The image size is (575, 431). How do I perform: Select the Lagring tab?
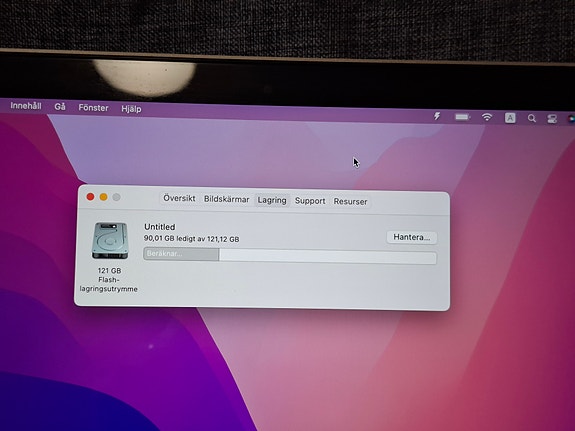tap(272, 200)
